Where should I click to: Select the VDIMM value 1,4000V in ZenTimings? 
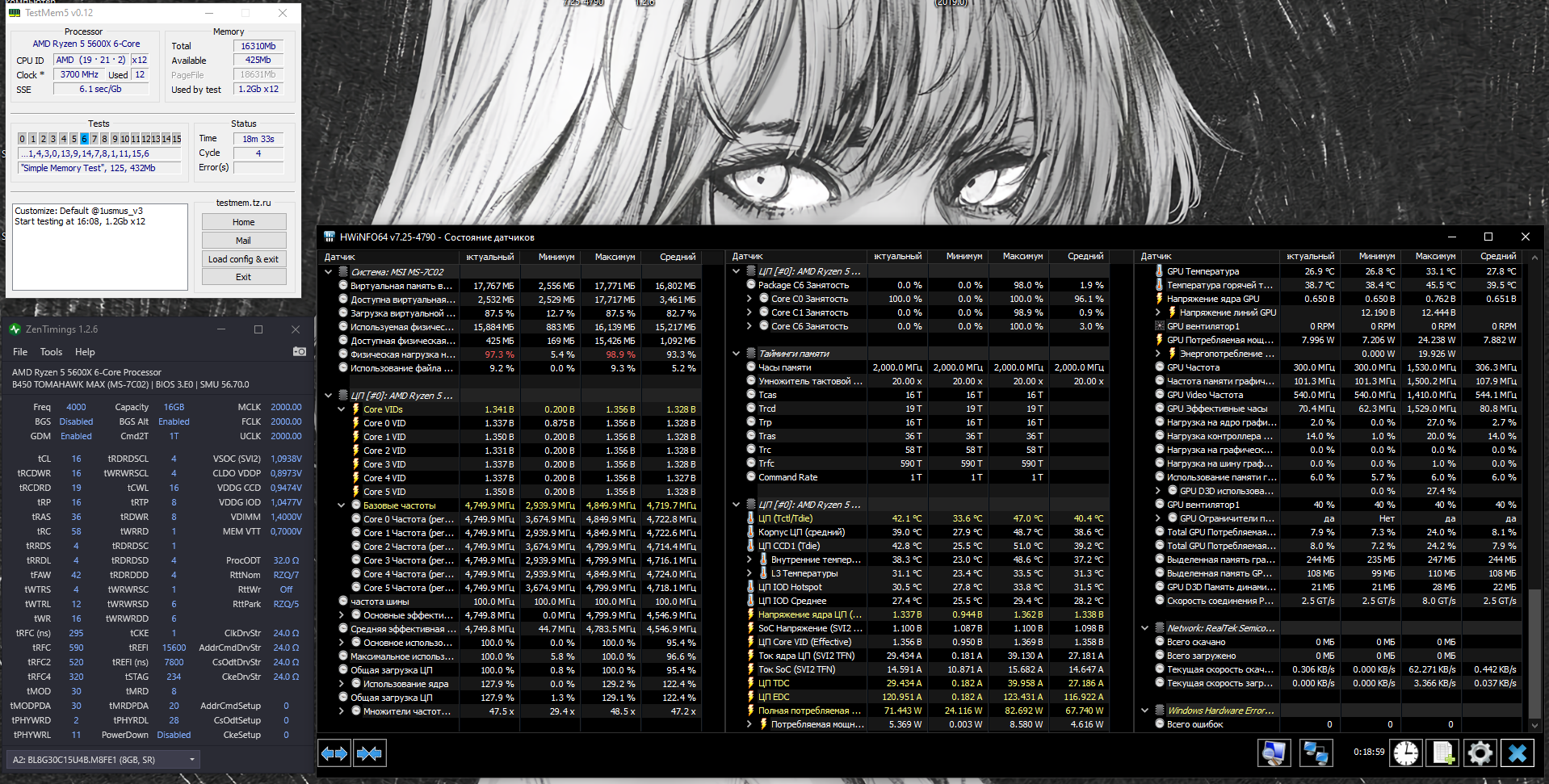pyautogui.click(x=286, y=517)
